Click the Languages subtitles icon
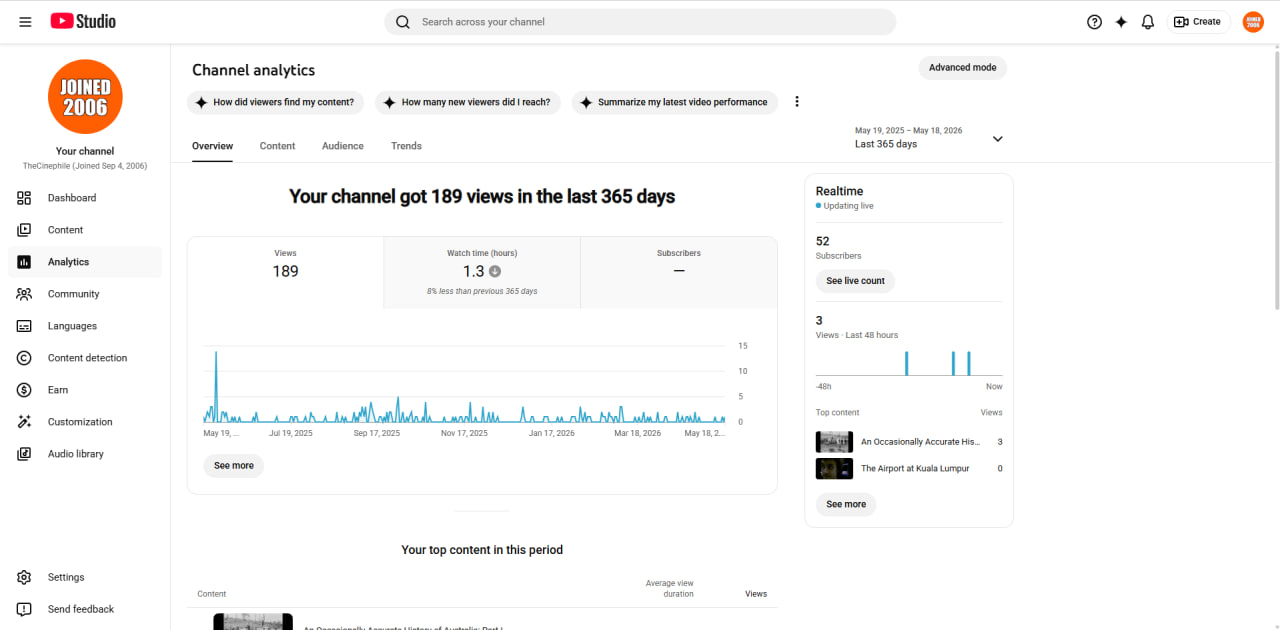Screen dimensions: 1280x630 click(24, 326)
